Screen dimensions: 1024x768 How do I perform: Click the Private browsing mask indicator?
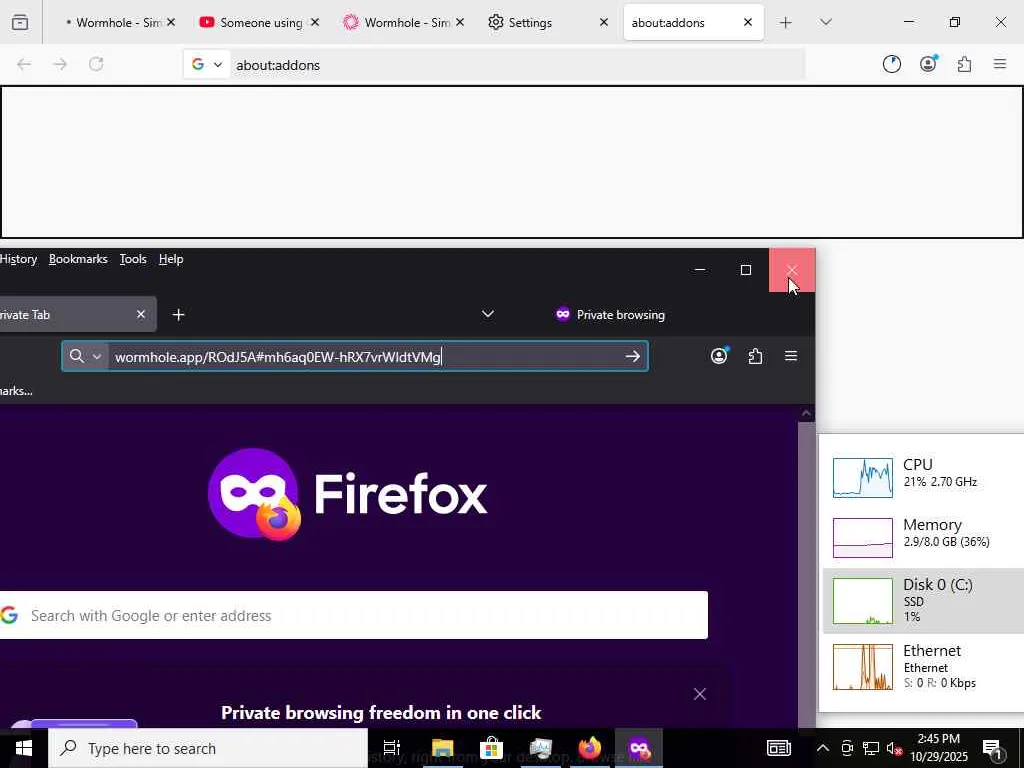point(610,315)
